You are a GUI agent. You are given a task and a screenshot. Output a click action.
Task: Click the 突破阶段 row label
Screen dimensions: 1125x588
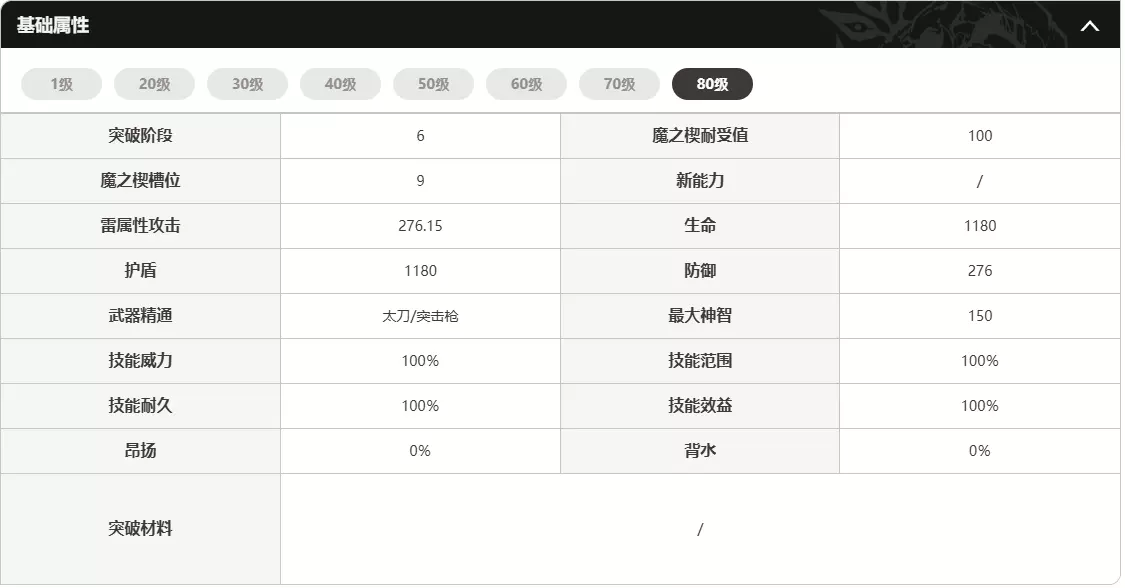pos(140,136)
